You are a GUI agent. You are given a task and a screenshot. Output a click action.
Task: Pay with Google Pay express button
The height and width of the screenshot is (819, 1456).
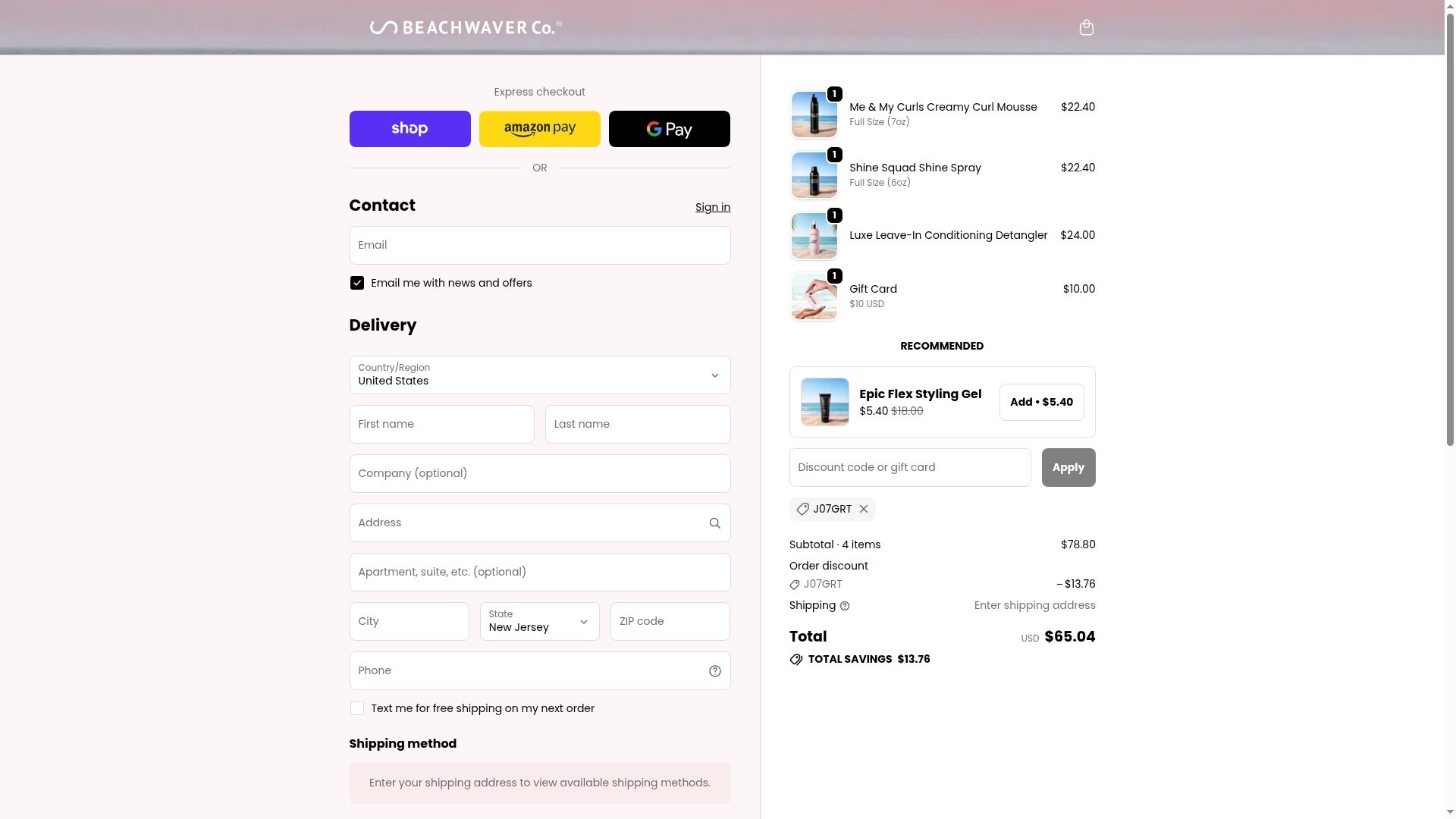pos(669,129)
